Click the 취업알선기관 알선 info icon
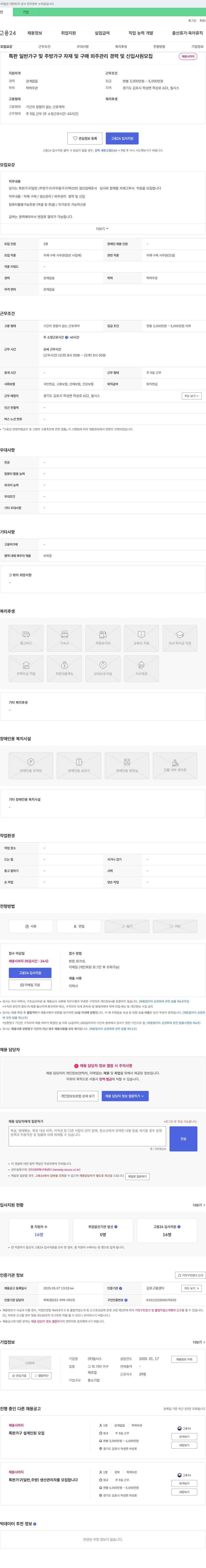 coord(116,1227)
